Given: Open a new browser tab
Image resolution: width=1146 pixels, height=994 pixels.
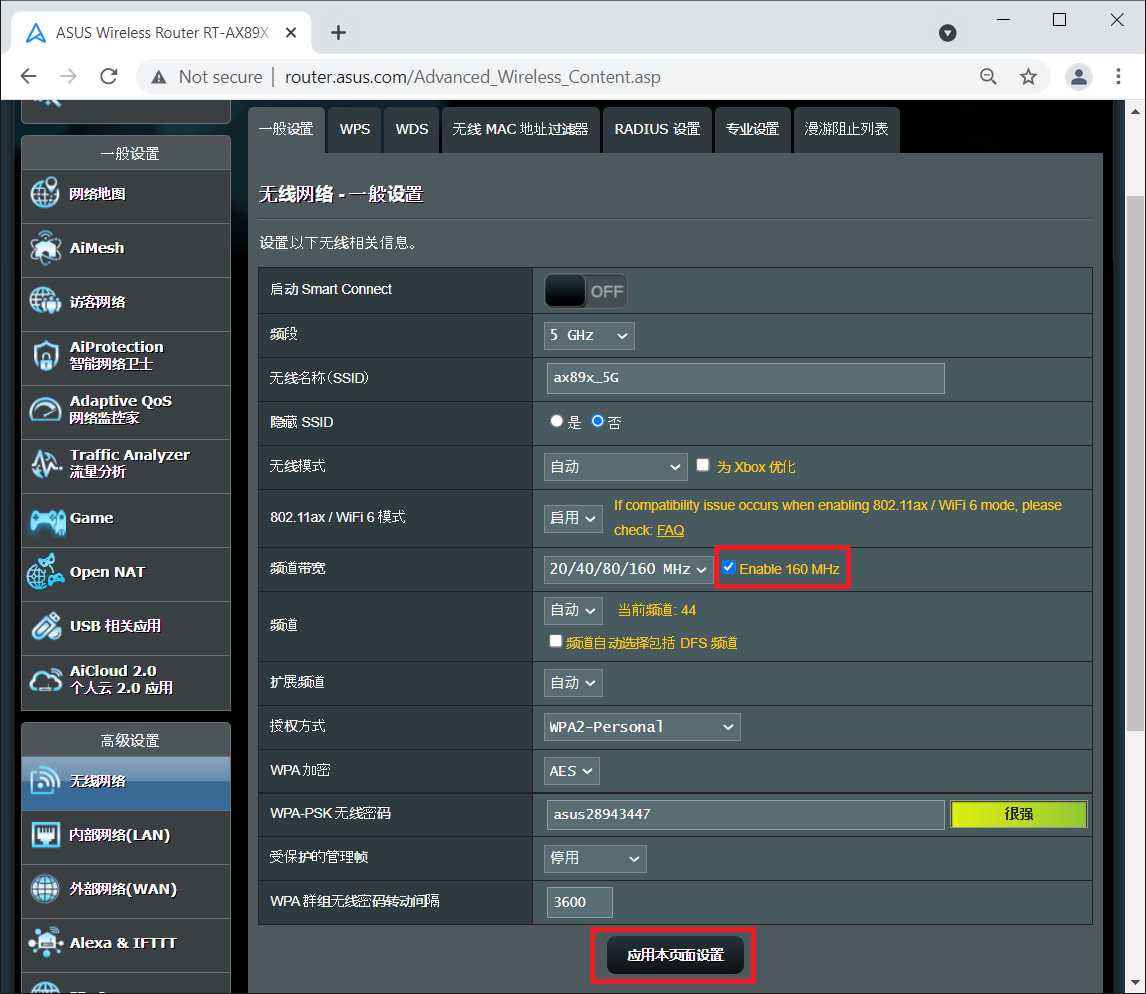Looking at the screenshot, I should (x=338, y=32).
